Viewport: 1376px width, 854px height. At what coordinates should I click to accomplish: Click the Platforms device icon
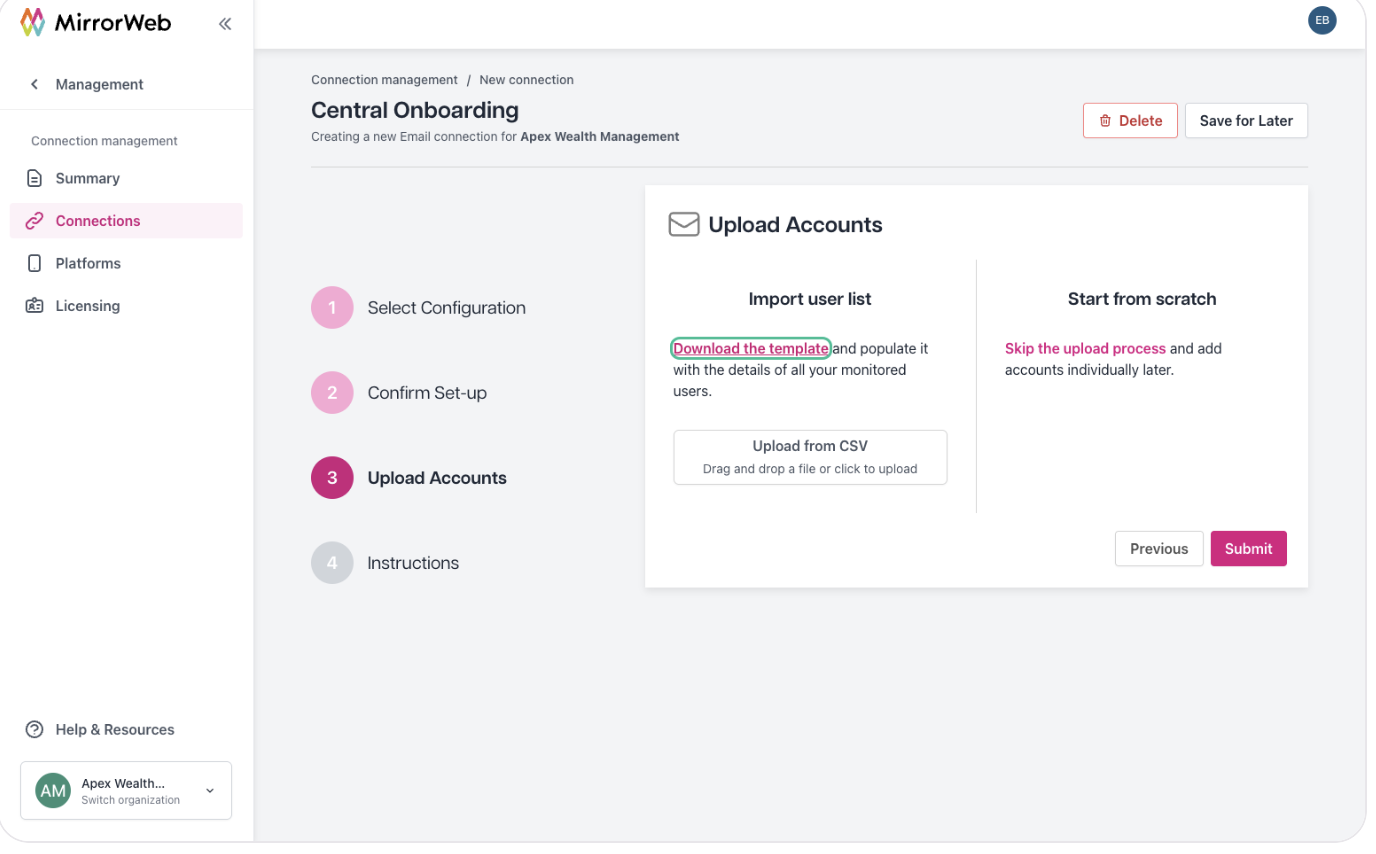point(35,263)
